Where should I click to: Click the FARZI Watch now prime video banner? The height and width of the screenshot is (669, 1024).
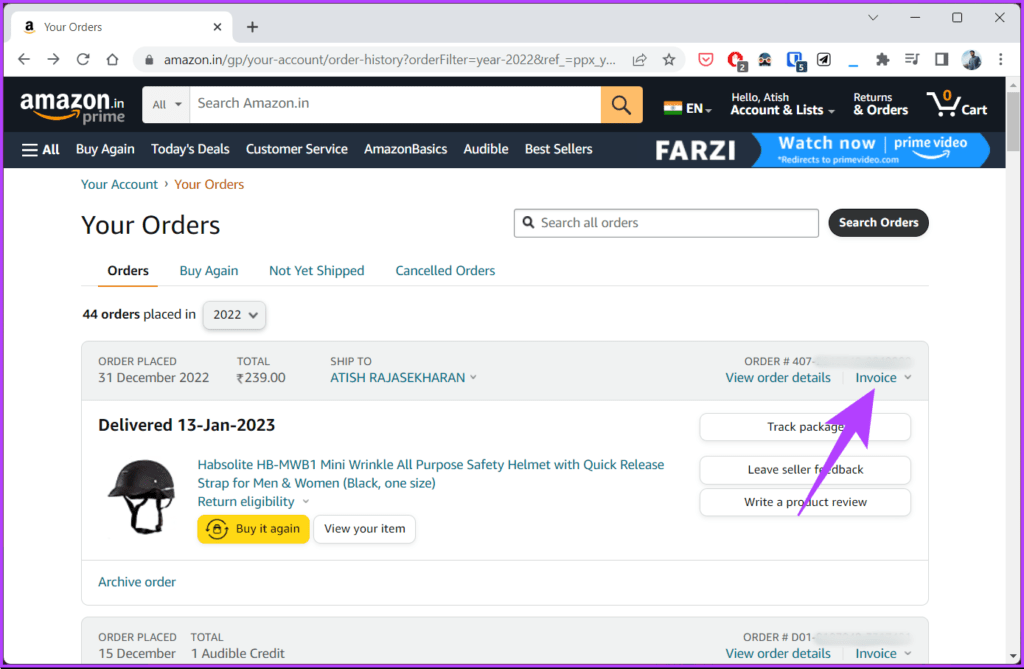(822, 150)
